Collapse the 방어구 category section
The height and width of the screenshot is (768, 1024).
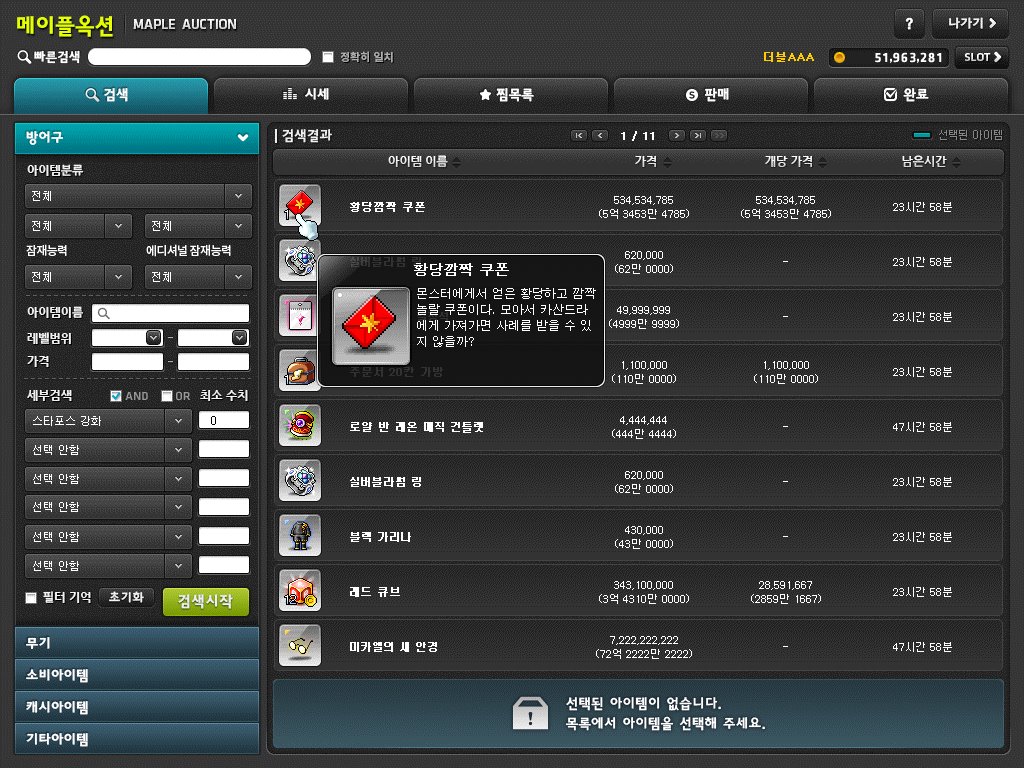coord(136,137)
